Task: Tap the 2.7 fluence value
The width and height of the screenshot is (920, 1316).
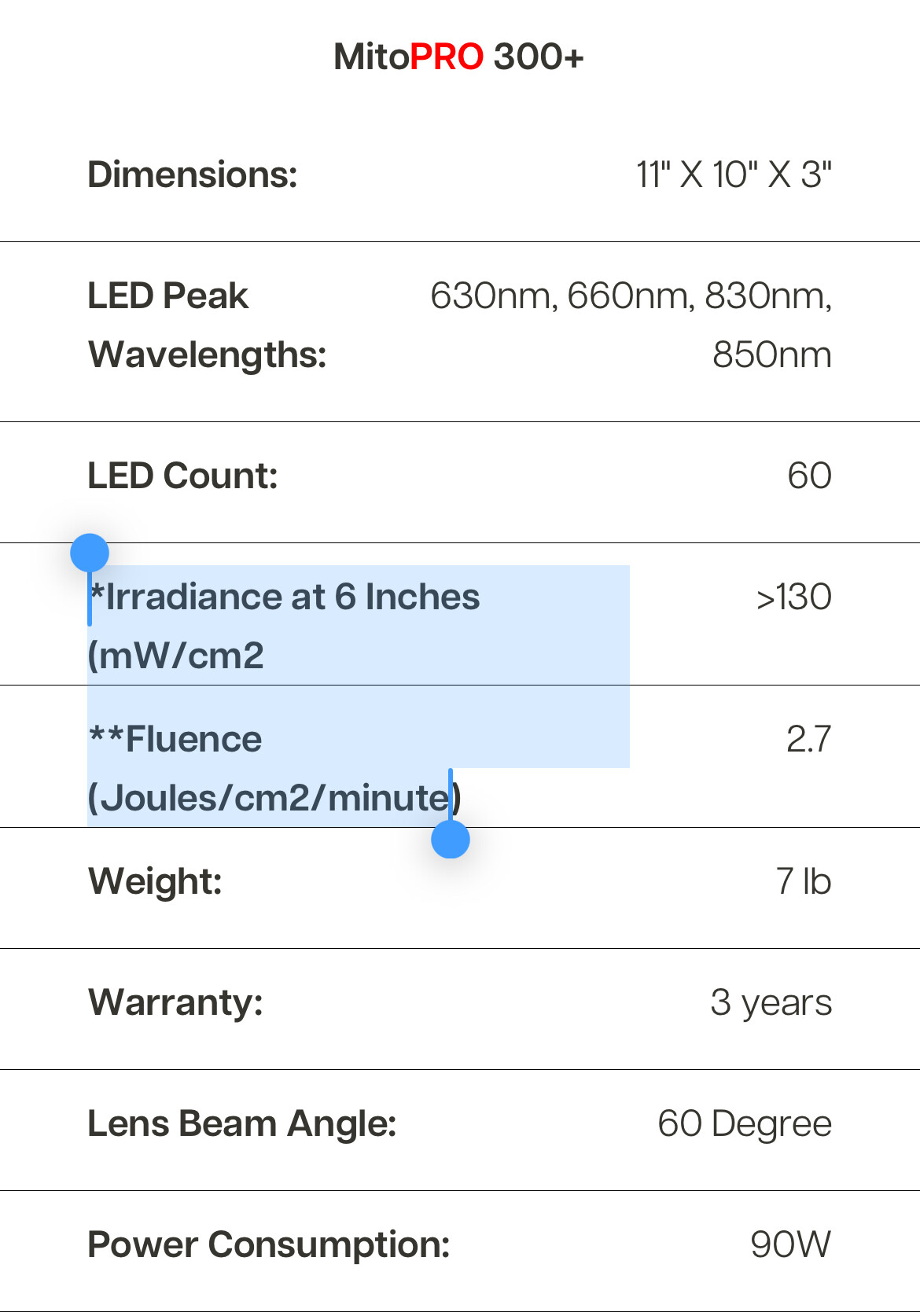Action: pyautogui.click(x=808, y=740)
